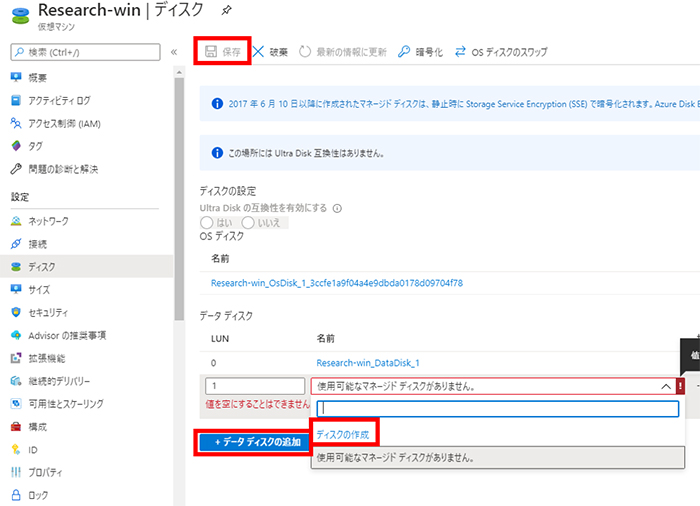Expand the managed disk name dropdown
The width and height of the screenshot is (700, 506).
click(x=666, y=386)
